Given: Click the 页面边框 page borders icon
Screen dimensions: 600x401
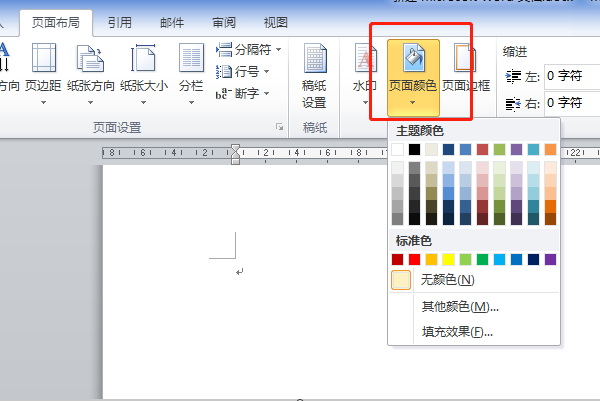Looking at the screenshot, I should pos(465,58).
